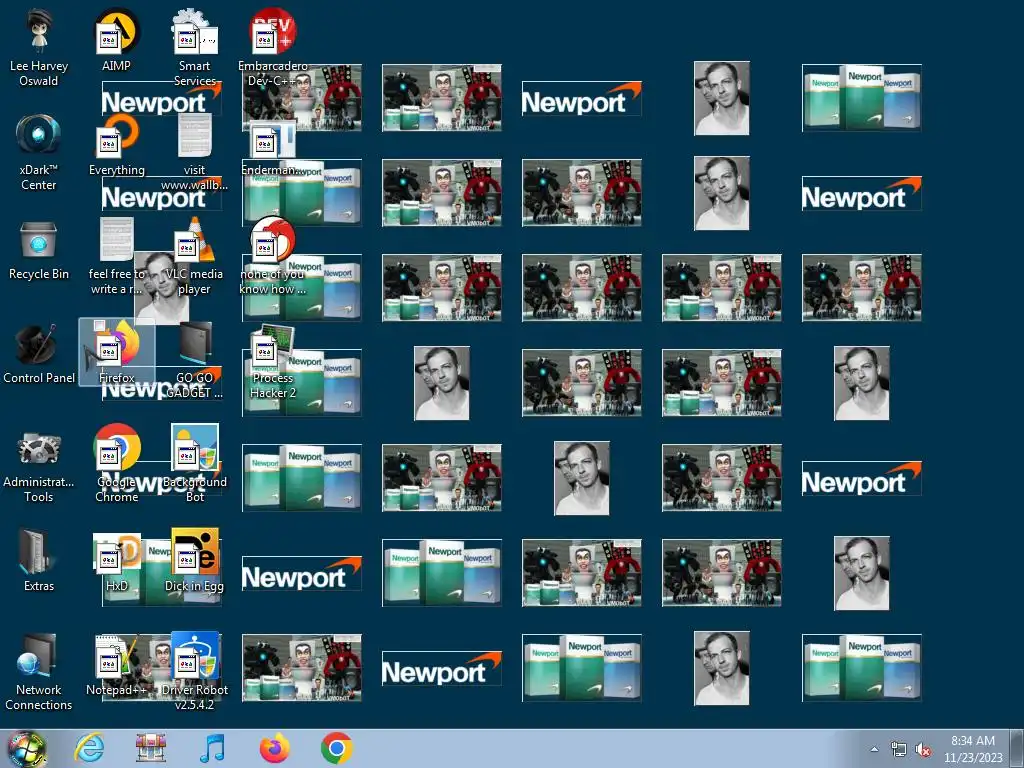Open the Windows Start menu orb
Screen dimensions: 1024x768
point(27,748)
